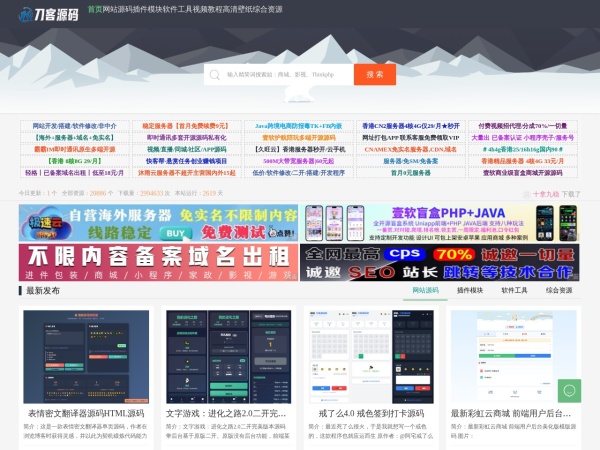Click the 不限内容备案域名出租 banner
This screenshot has width=600, height=450.
pos(158,262)
